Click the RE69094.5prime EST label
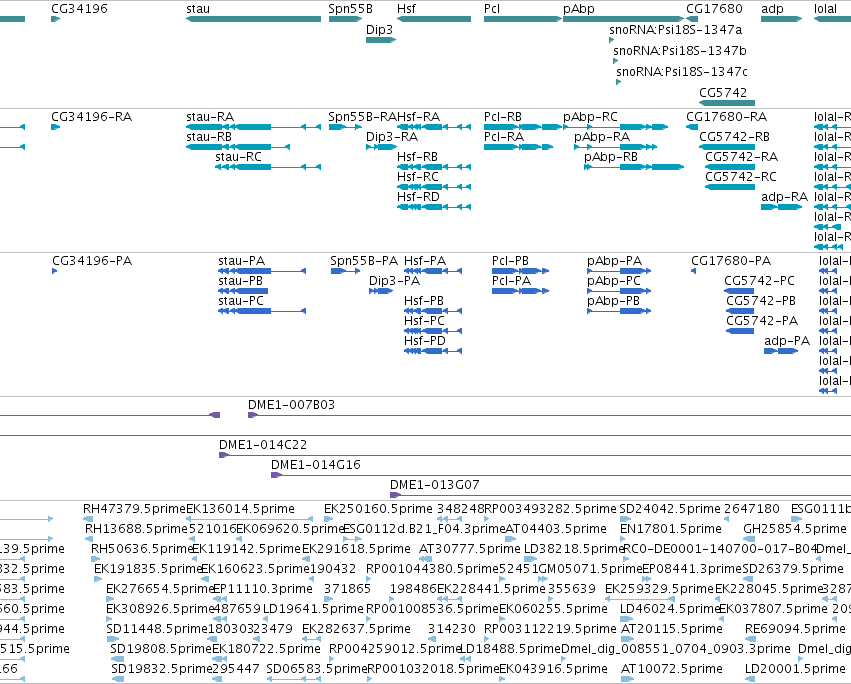This screenshot has width=851, height=684. coord(795,629)
